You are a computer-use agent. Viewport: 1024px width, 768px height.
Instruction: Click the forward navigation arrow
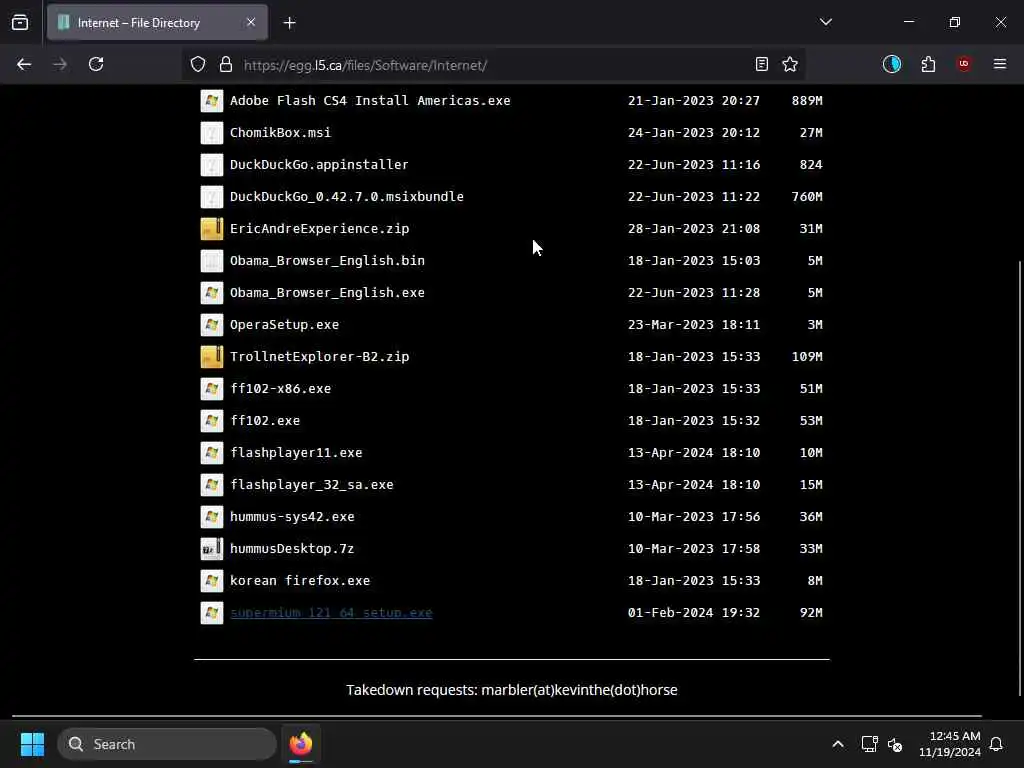tap(60, 64)
